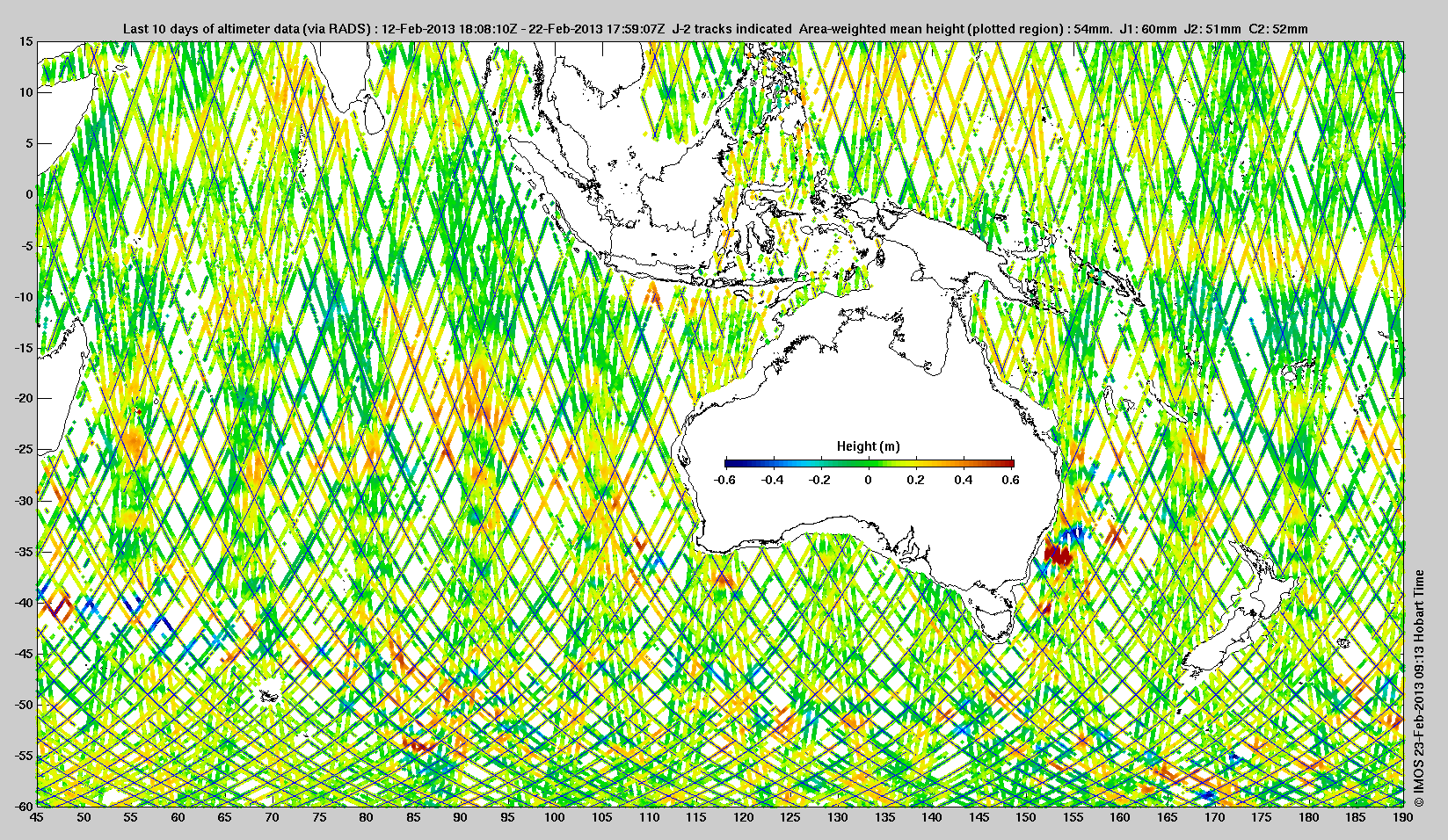This screenshot has width=1448, height=840.
Task: Click longitude label 105 on x-axis
Action: click(x=602, y=817)
